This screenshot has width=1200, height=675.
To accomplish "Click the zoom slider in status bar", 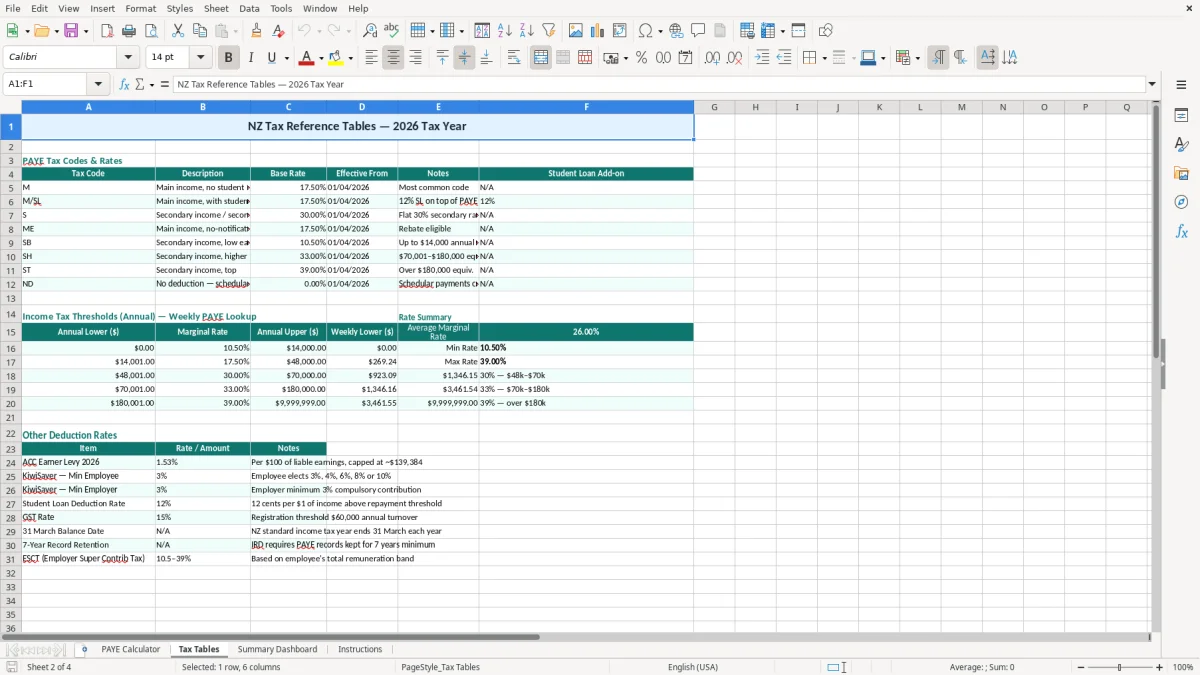I will click(x=1119, y=667).
